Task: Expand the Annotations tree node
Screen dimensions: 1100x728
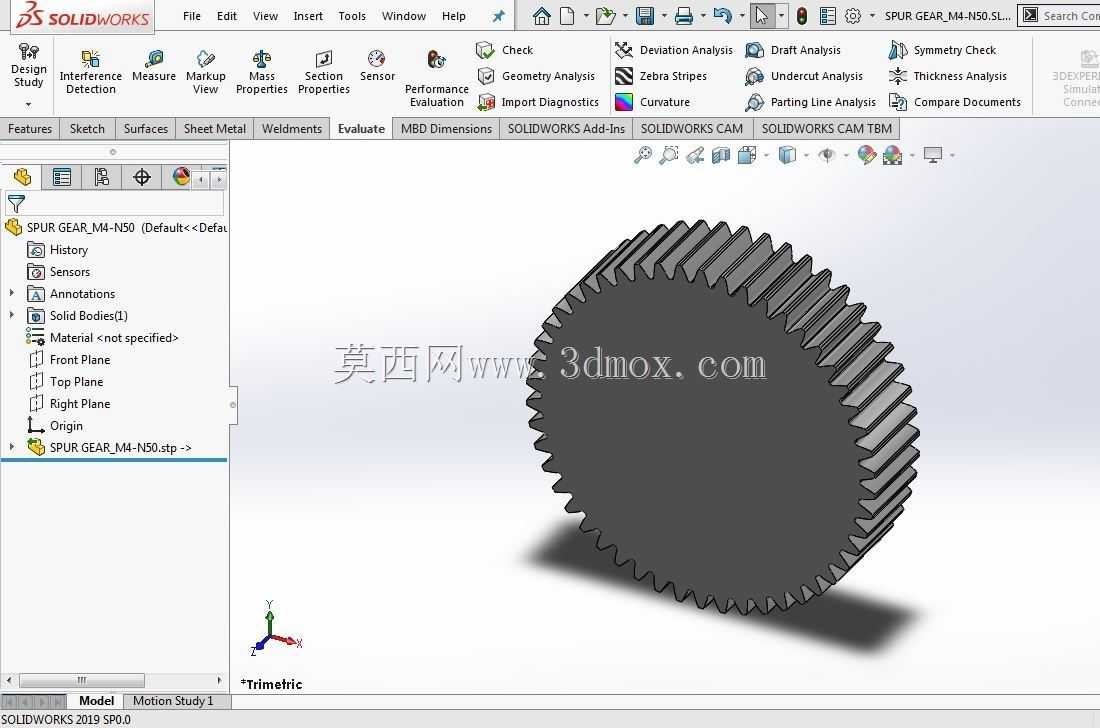Action: pos(12,293)
